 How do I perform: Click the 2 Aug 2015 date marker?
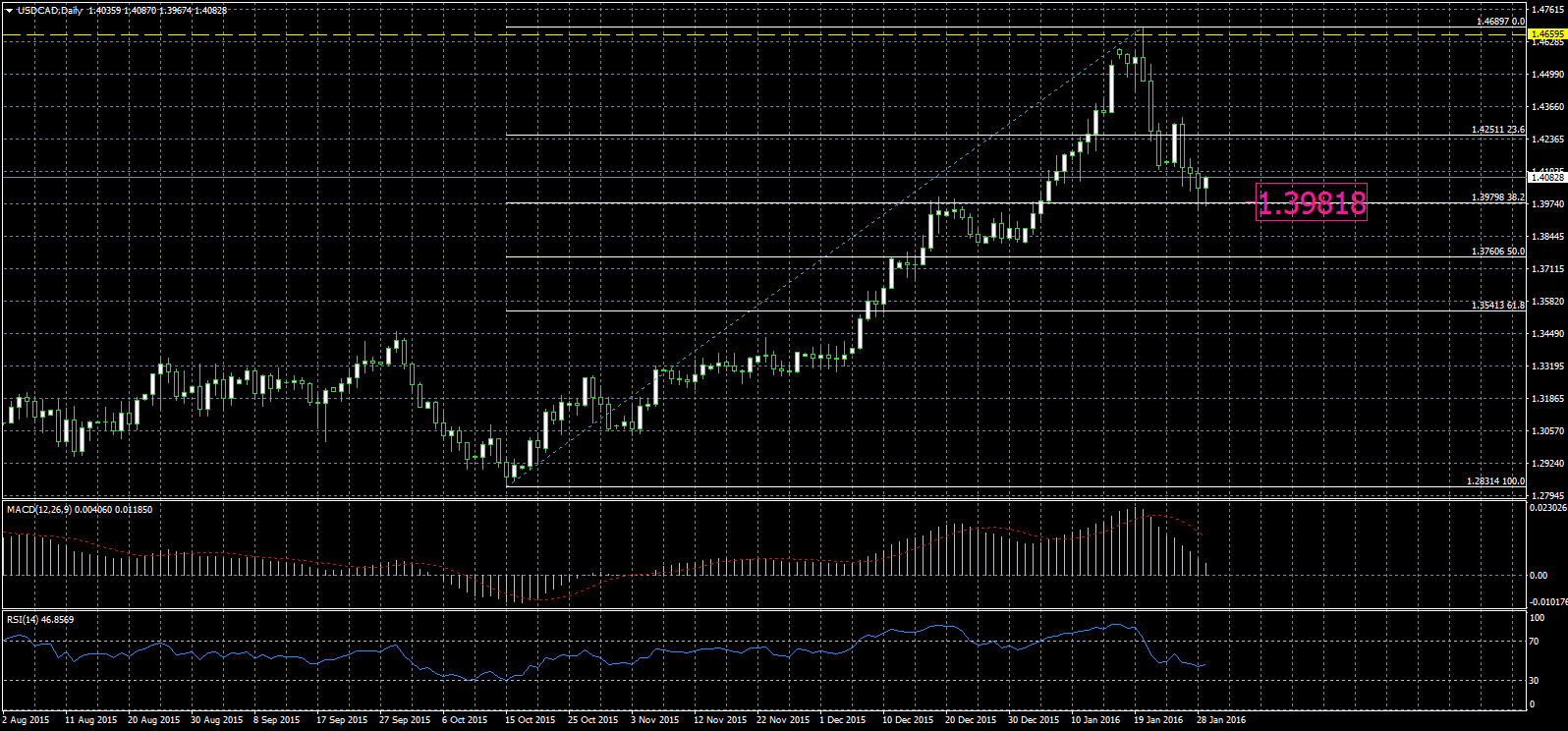27,720
